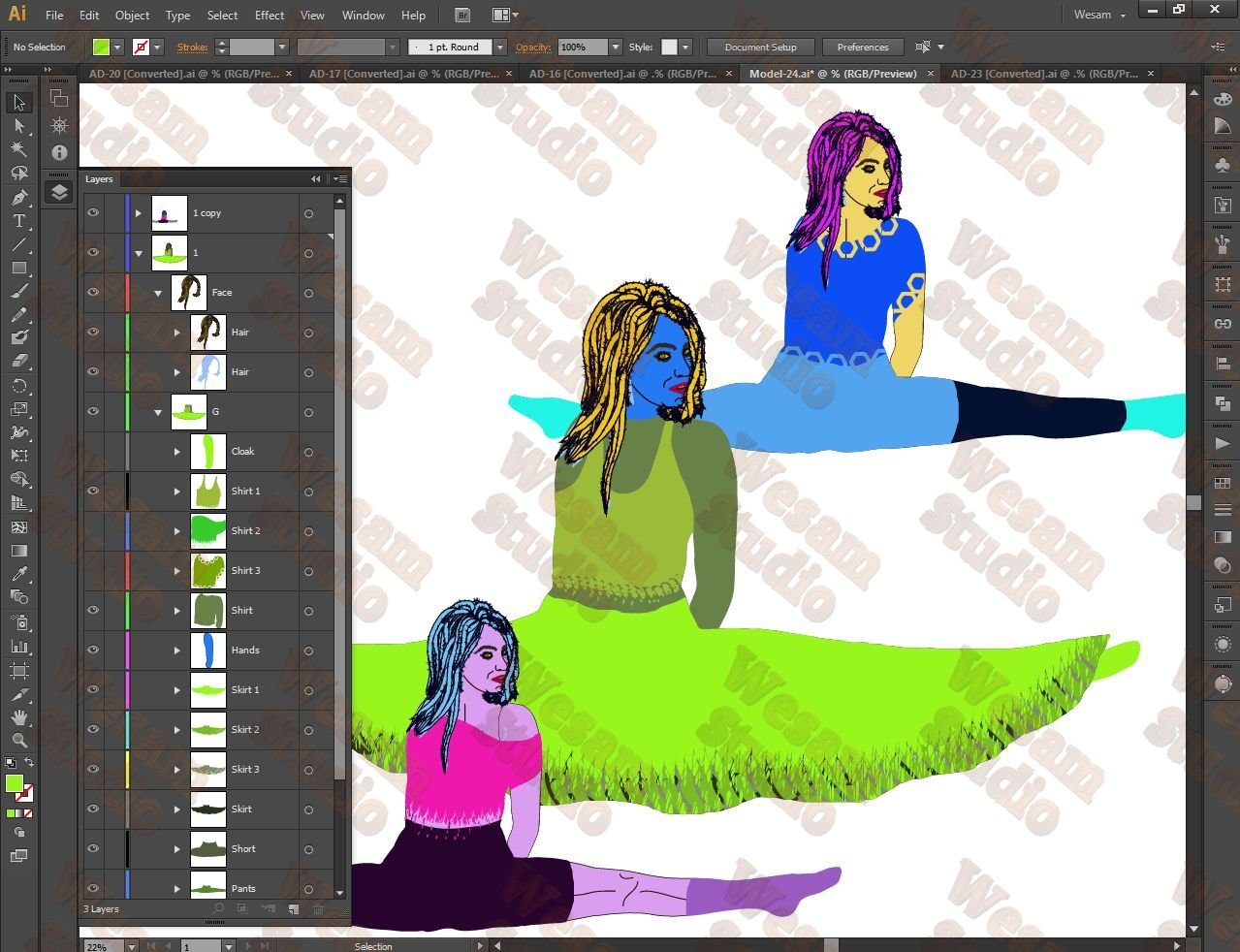Screen dimensions: 1240x952
Task: Select the Direct Selection tool
Action: (x=18, y=126)
